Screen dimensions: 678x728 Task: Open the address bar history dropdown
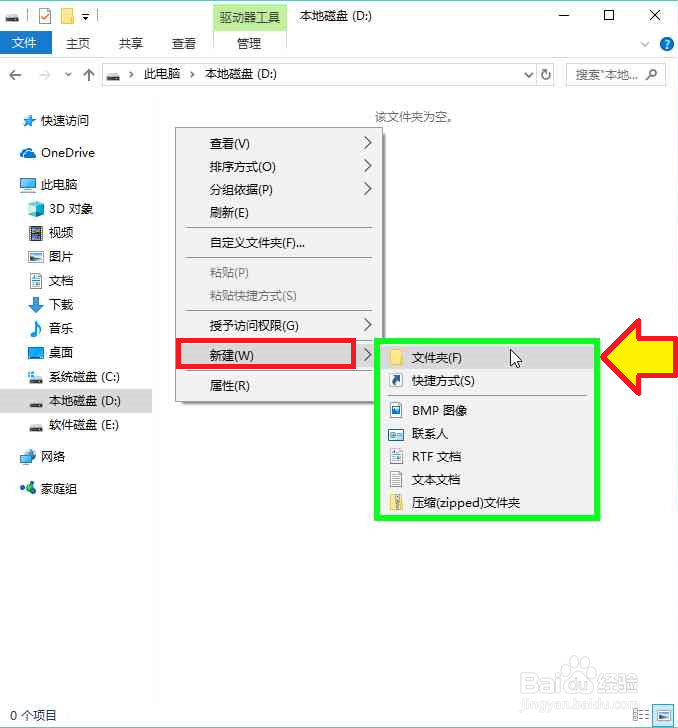click(528, 75)
